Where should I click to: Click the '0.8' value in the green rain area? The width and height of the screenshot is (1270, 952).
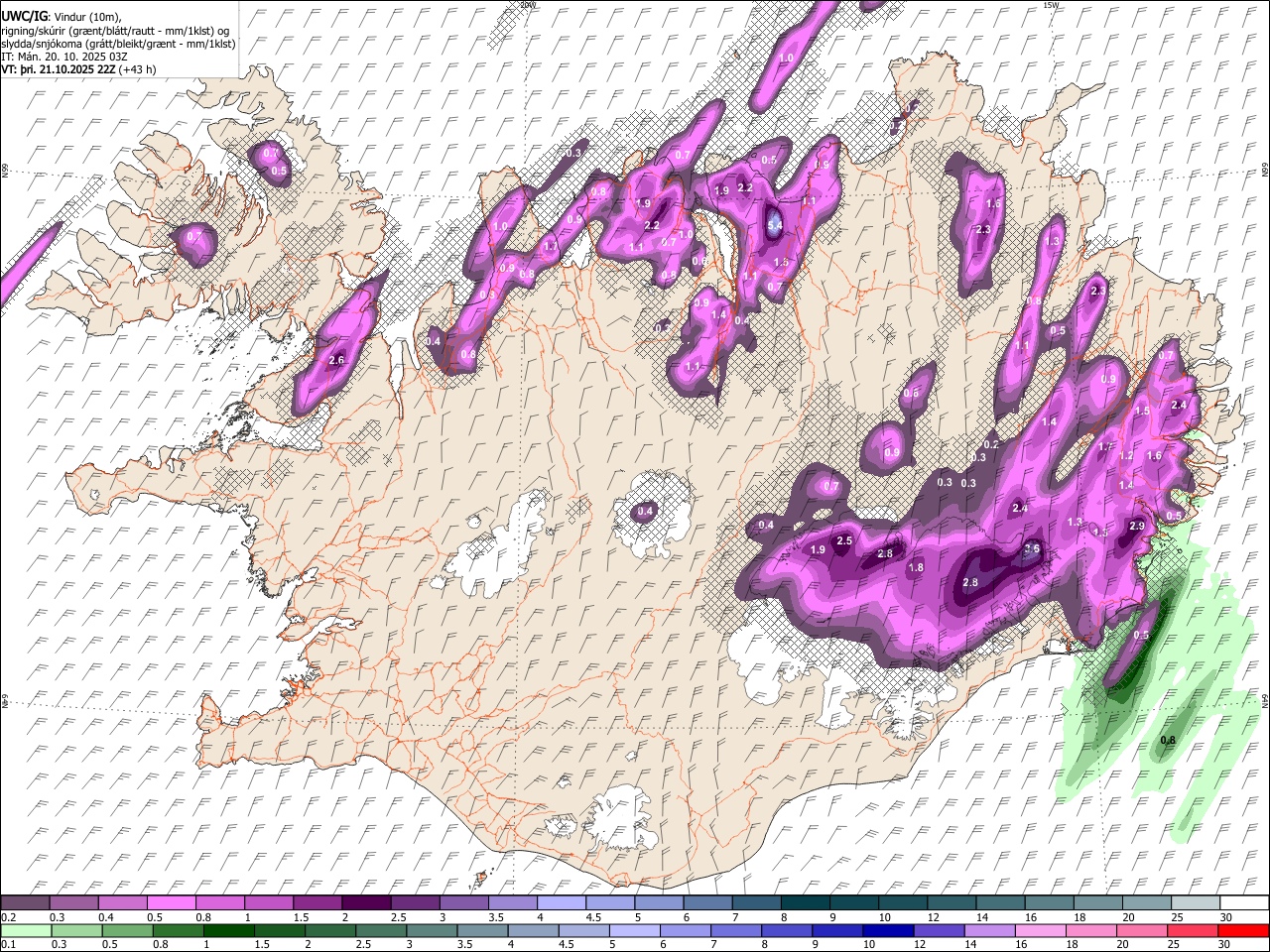click(x=1168, y=740)
